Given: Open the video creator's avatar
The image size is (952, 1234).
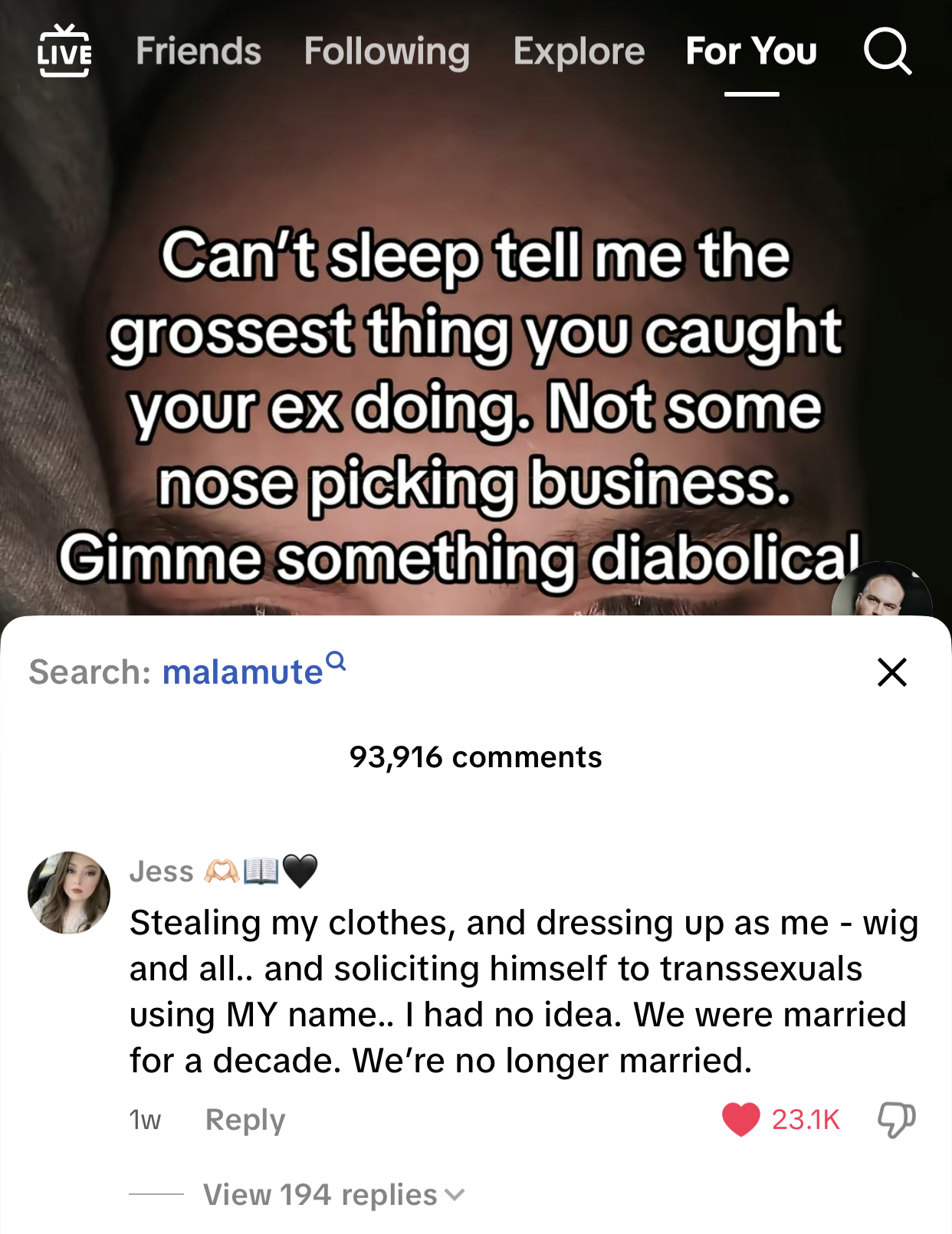Looking at the screenshot, I should (x=881, y=590).
